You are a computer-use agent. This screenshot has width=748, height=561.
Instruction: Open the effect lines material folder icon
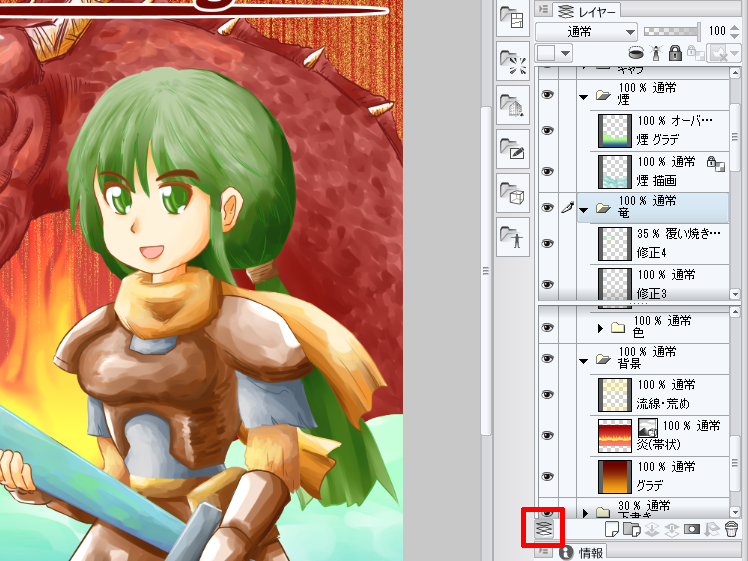[512, 62]
